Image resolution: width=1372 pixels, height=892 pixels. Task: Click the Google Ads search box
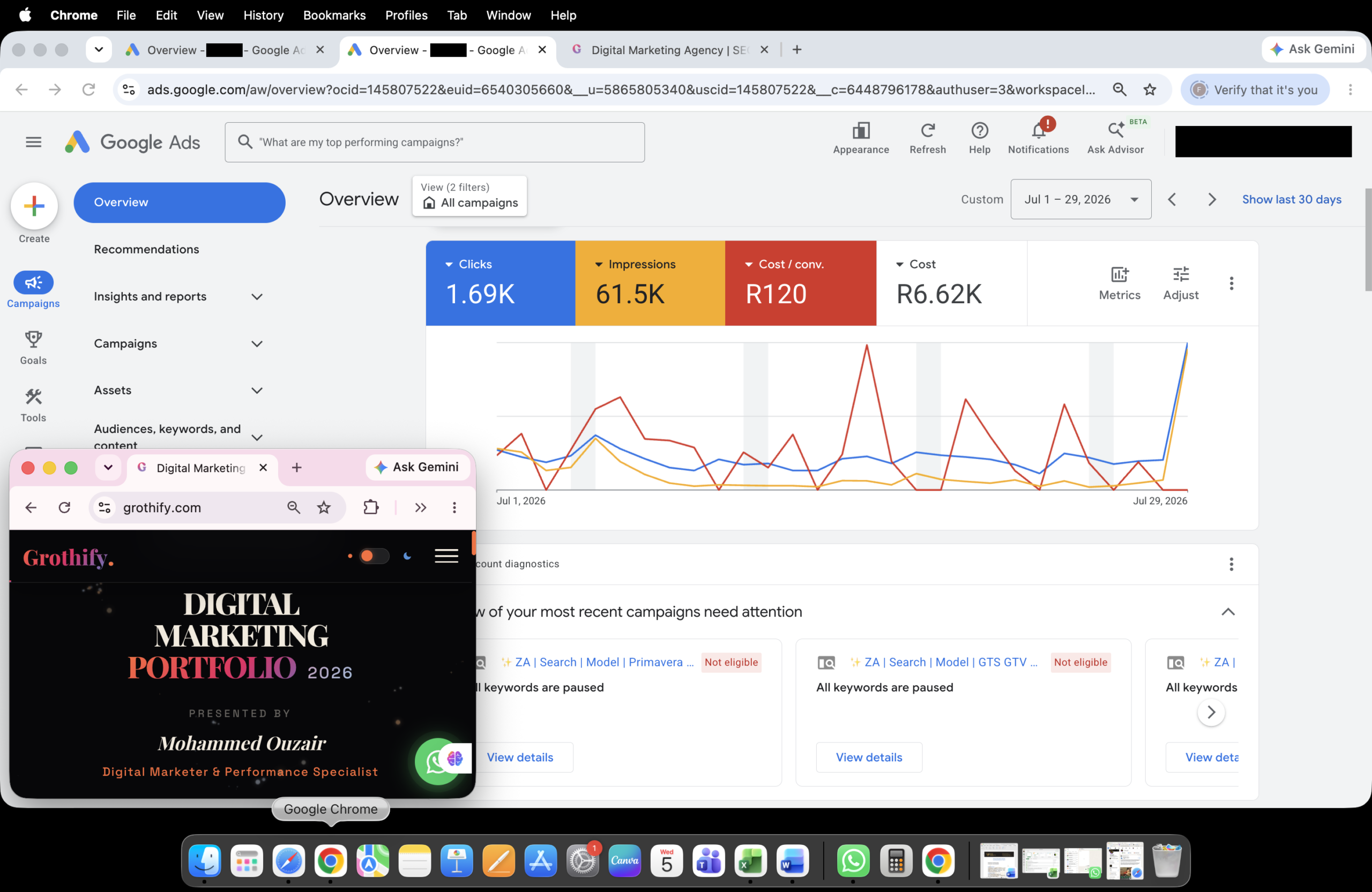[435, 142]
